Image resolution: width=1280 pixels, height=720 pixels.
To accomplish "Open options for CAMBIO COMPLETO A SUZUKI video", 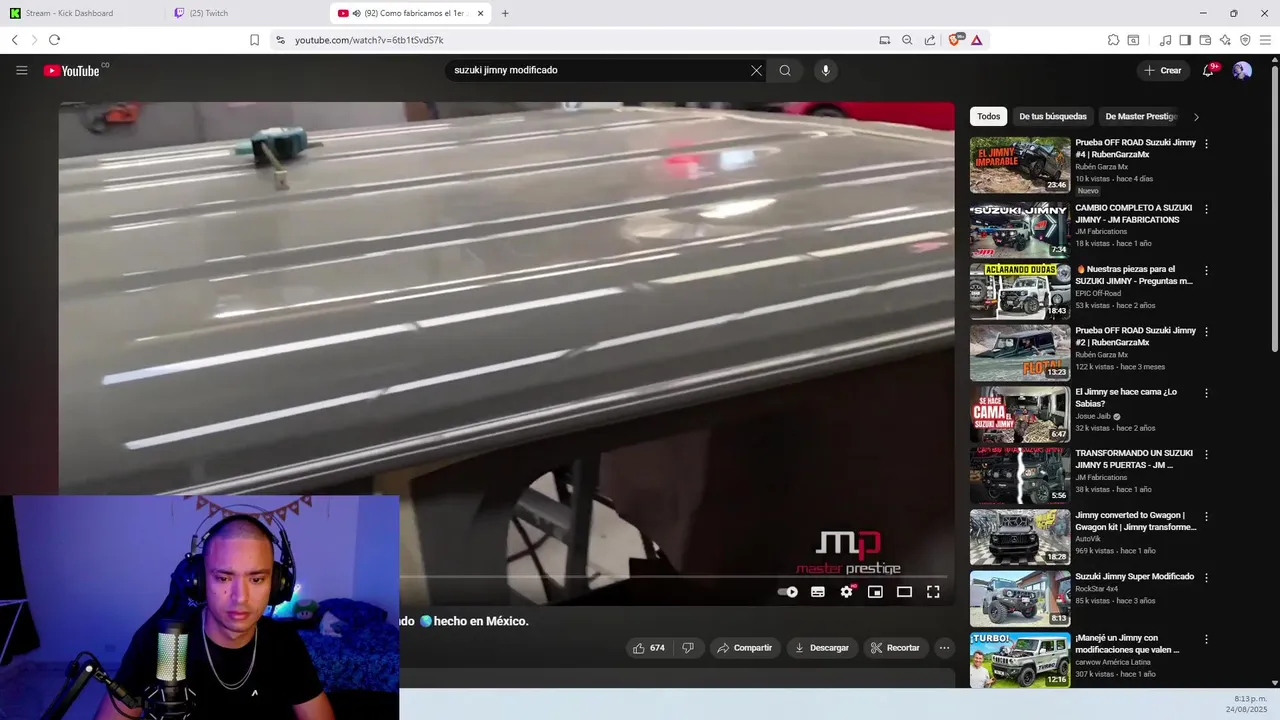I will 1206,209.
